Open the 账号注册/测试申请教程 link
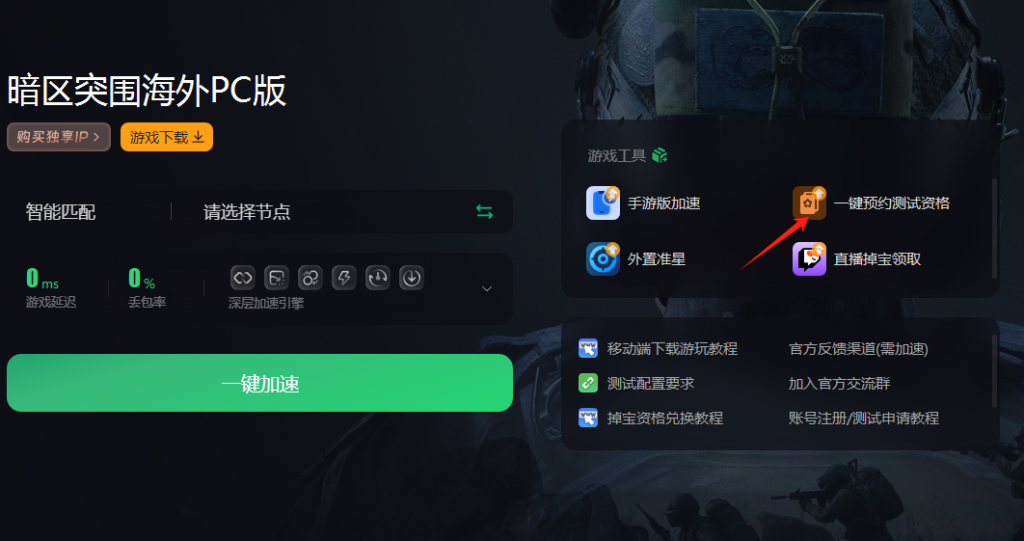This screenshot has height=541, width=1024. 863,418
